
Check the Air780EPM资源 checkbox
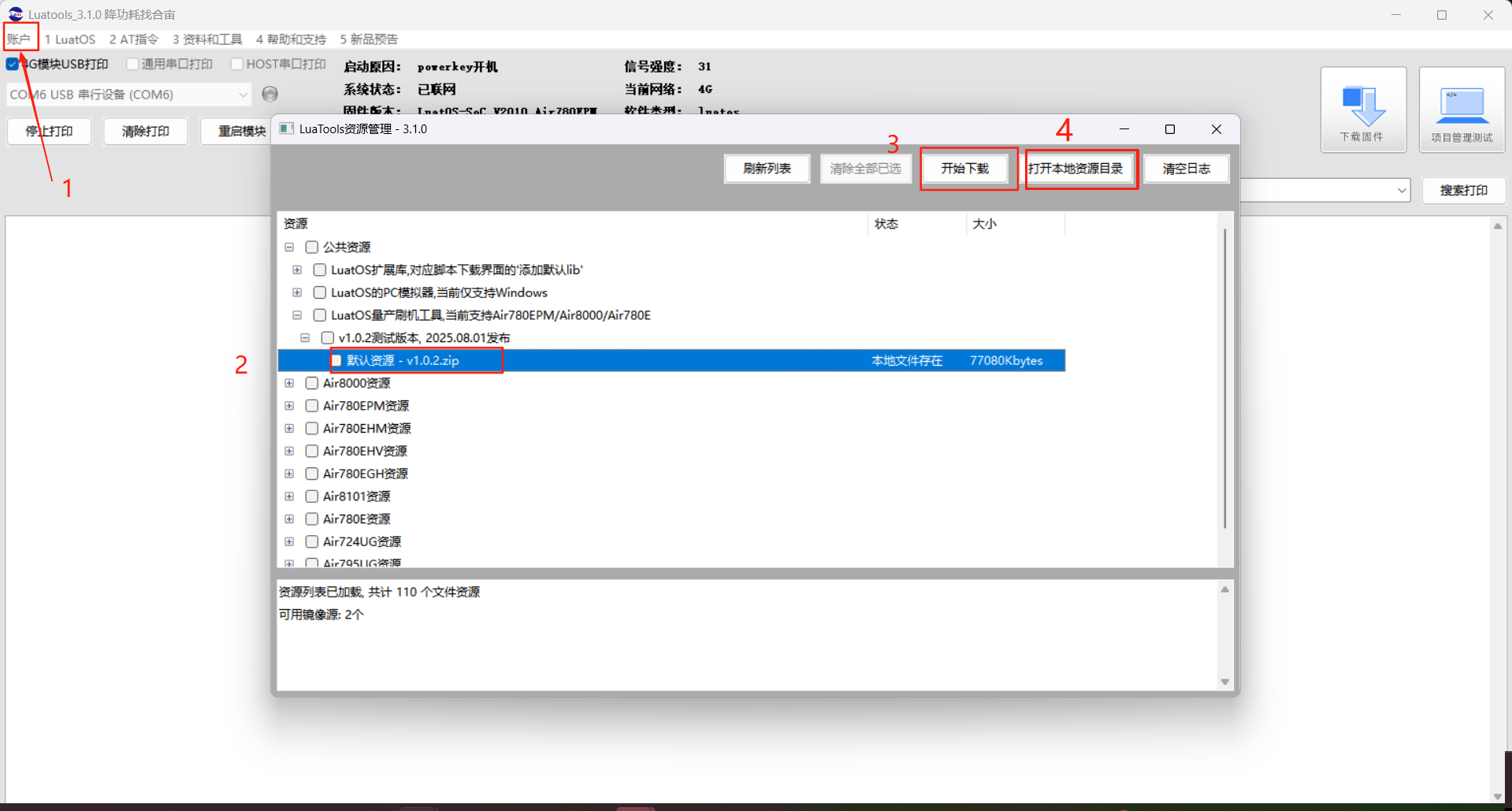pos(312,406)
